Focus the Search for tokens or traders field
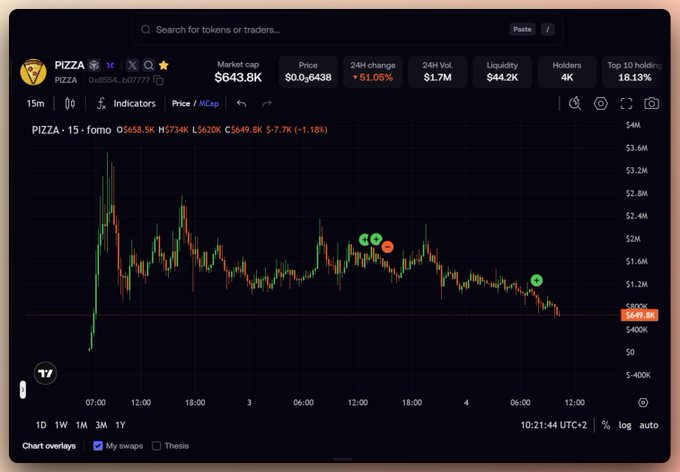680x472 pixels. click(347, 30)
